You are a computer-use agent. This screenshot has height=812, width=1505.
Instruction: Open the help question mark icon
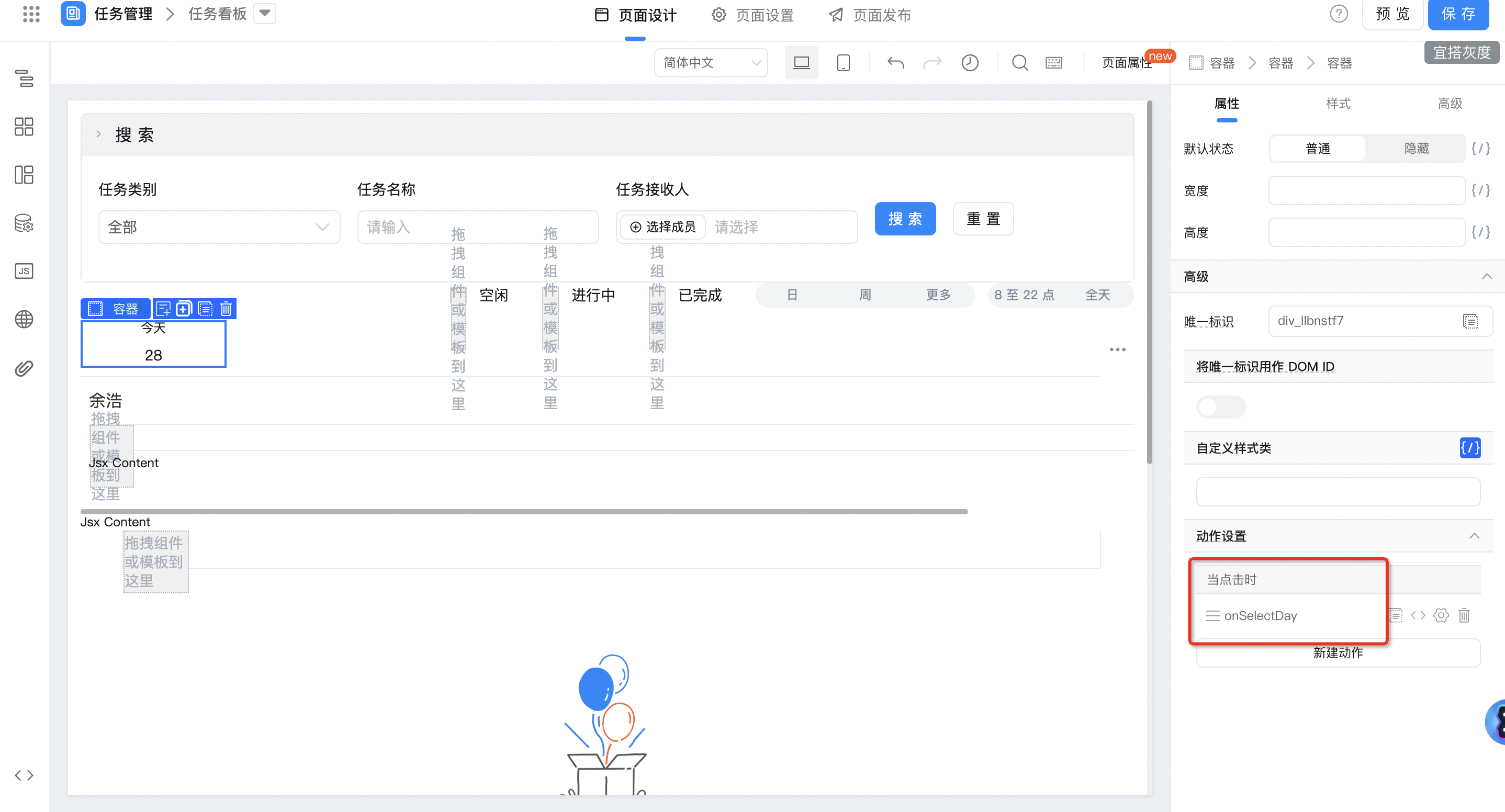tap(1339, 14)
